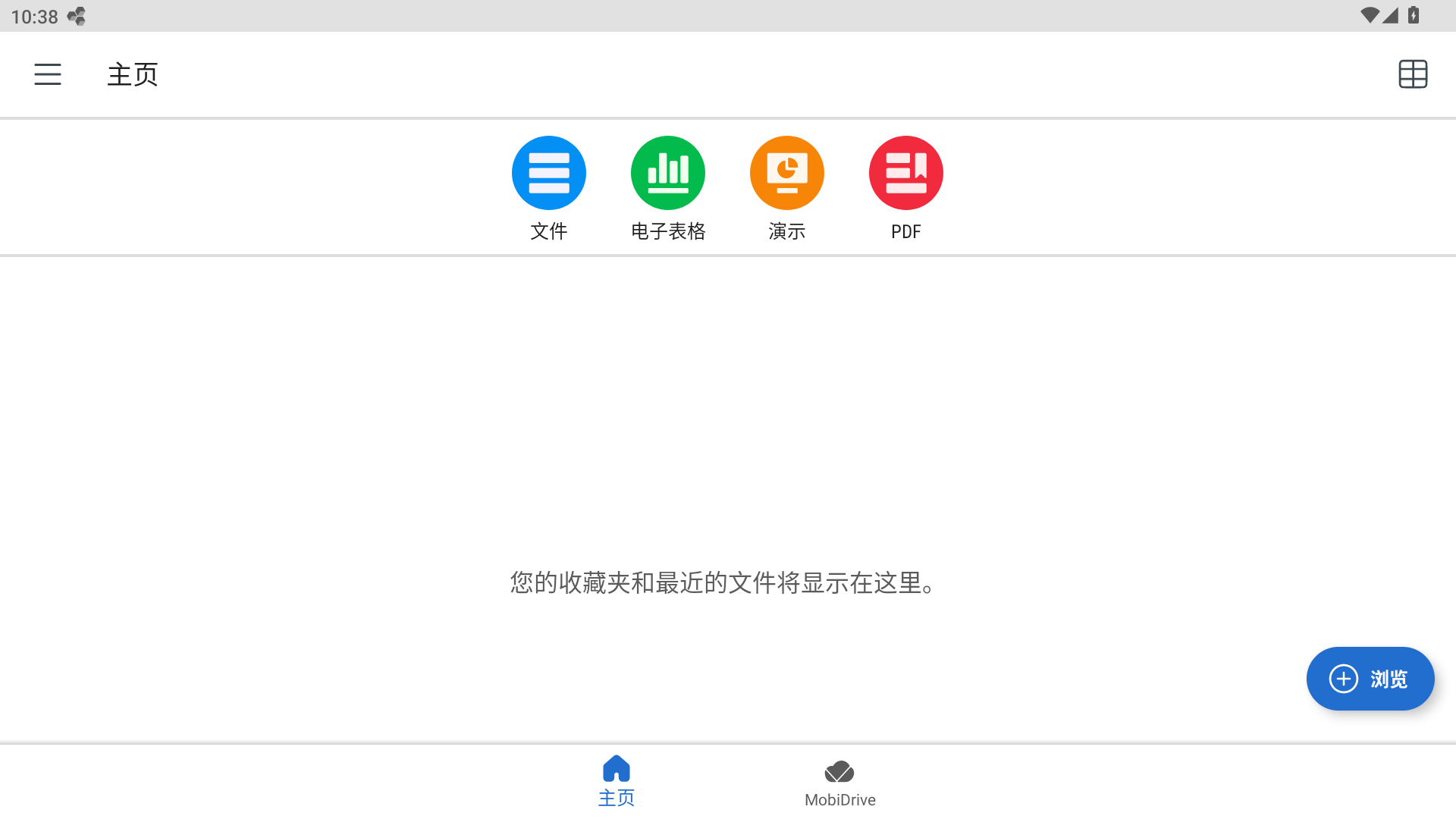
Task: Switch to grid view layout
Action: tap(1413, 74)
